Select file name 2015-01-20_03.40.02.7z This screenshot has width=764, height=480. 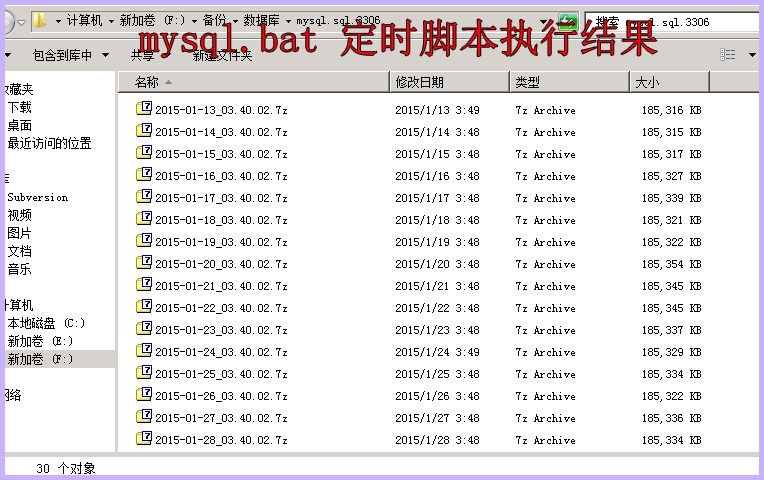[x=221, y=264]
